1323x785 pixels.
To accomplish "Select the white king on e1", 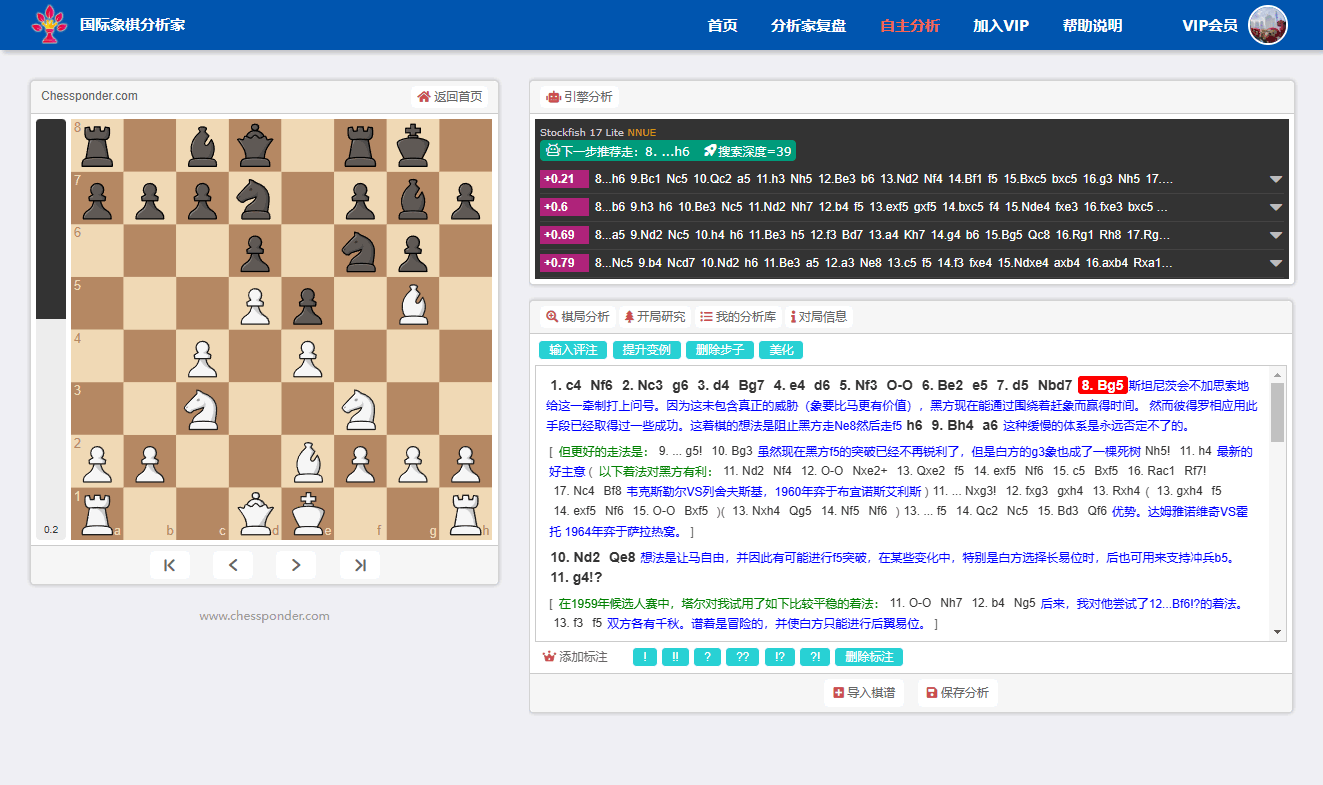I will (308, 513).
